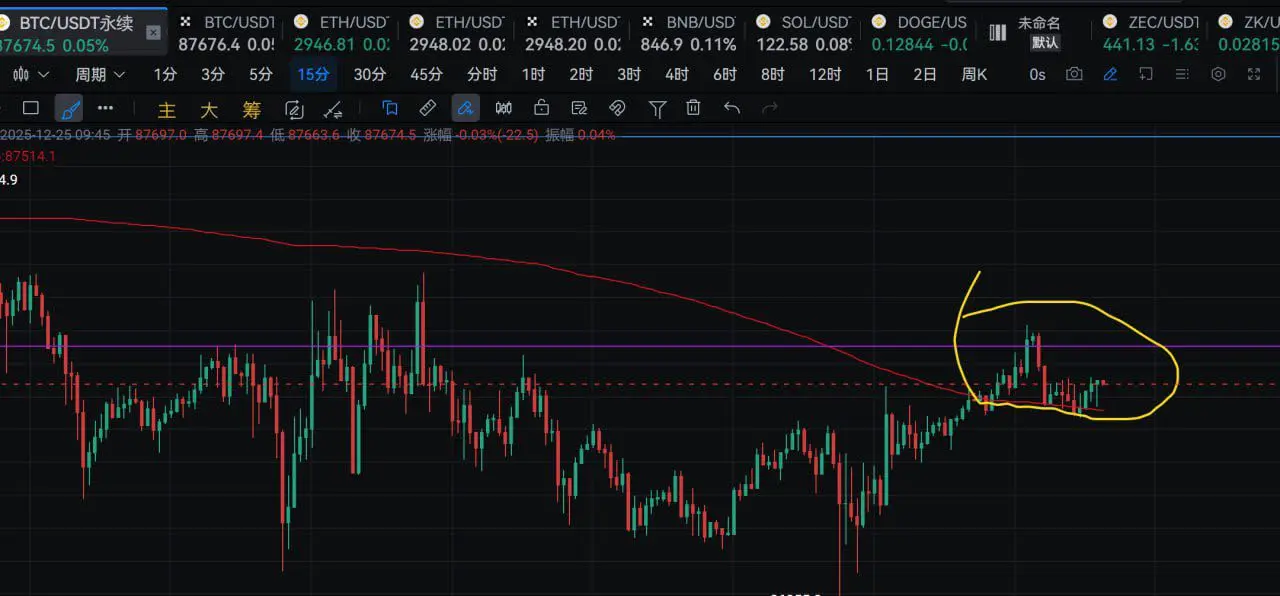Enter fullscreen mode
1280x596 pixels.
tap(1254, 75)
